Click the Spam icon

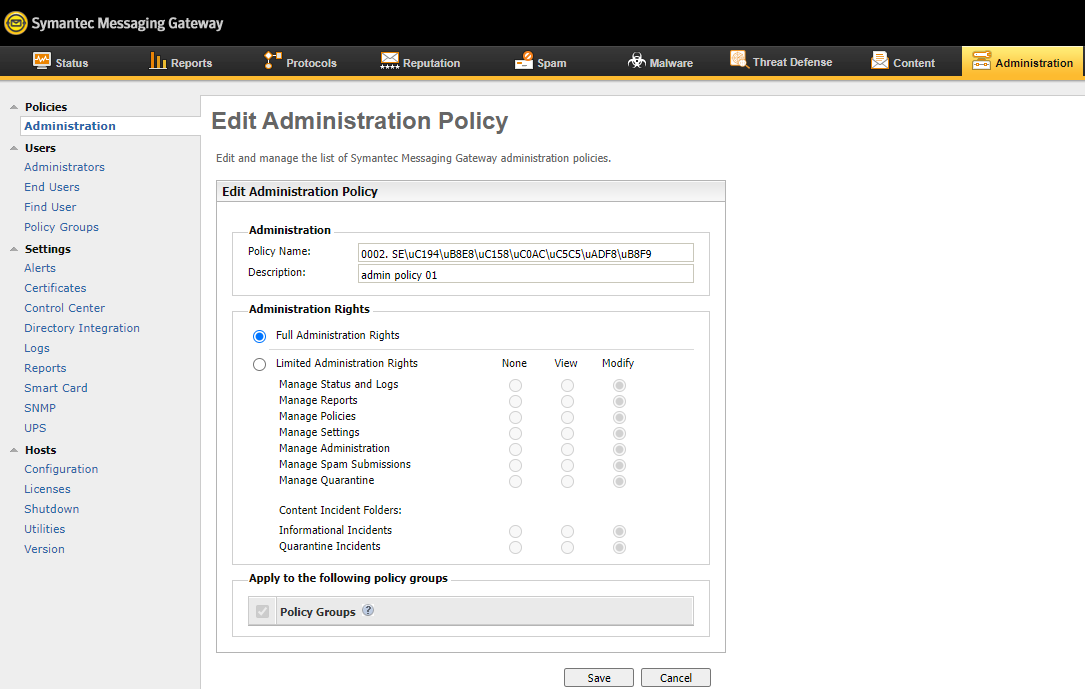524,61
